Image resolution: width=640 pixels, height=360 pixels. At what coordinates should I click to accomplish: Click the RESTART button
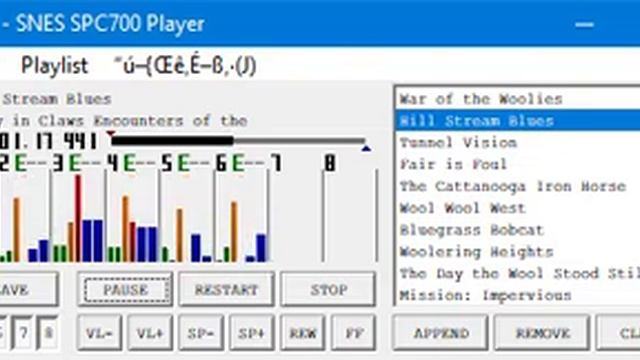pyautogui.click(x=227, y=290)
